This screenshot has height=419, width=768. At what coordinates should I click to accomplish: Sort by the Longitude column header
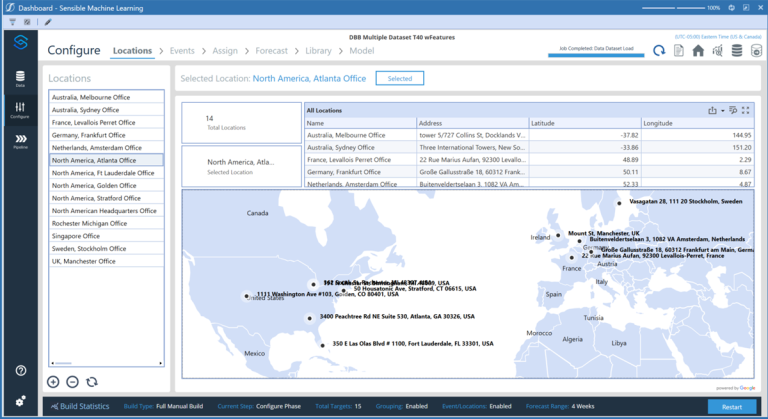click(x=697, y=123)
